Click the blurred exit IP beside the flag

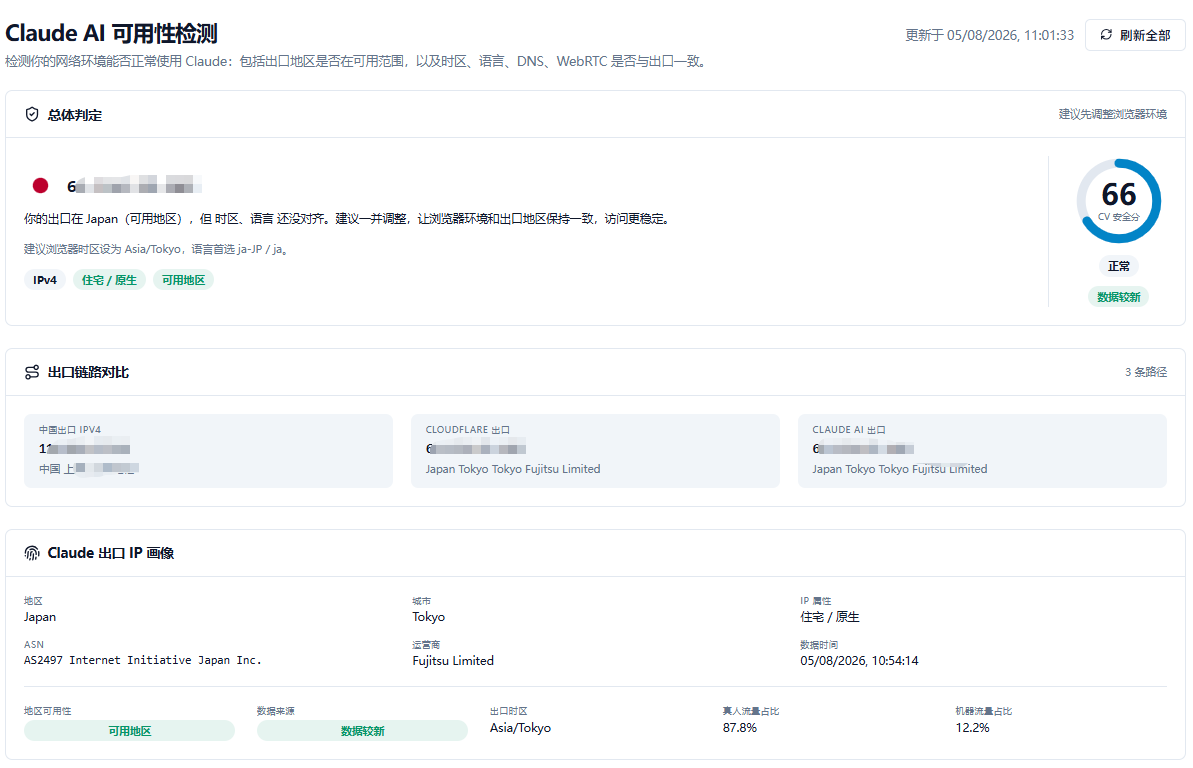134,186
